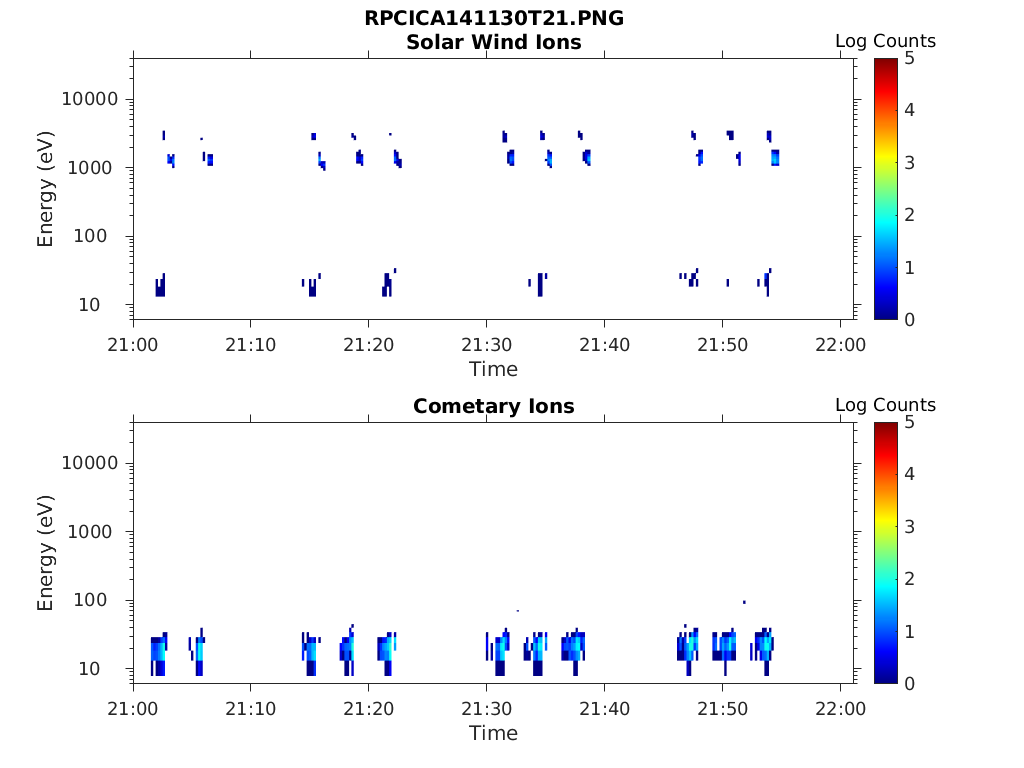Click the 1 label on Solar Wind colorbar
Image resolution: width=1024 pixels, height=768 pixels.
click(x=909, y=268)
